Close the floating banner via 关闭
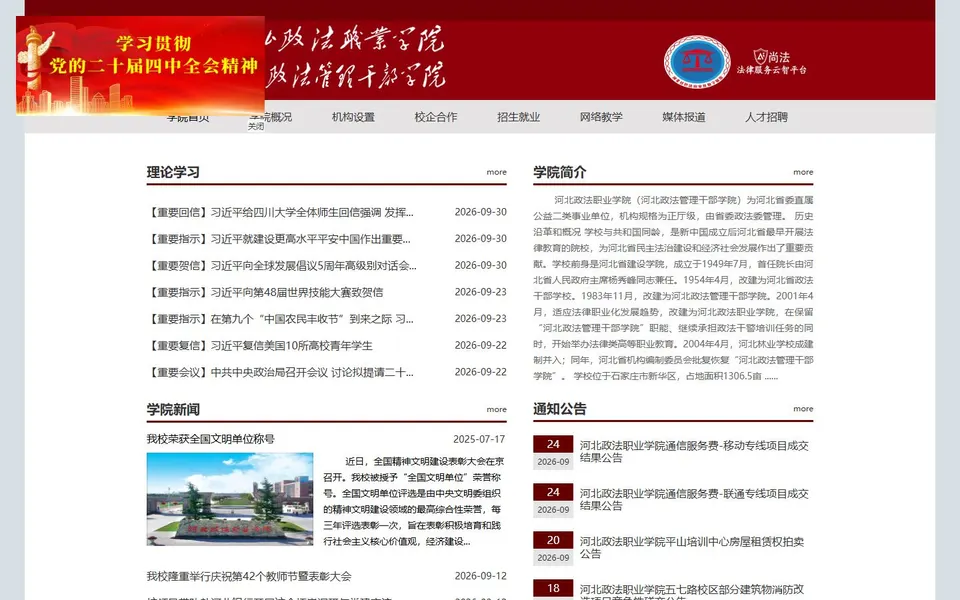 point(256,126)
